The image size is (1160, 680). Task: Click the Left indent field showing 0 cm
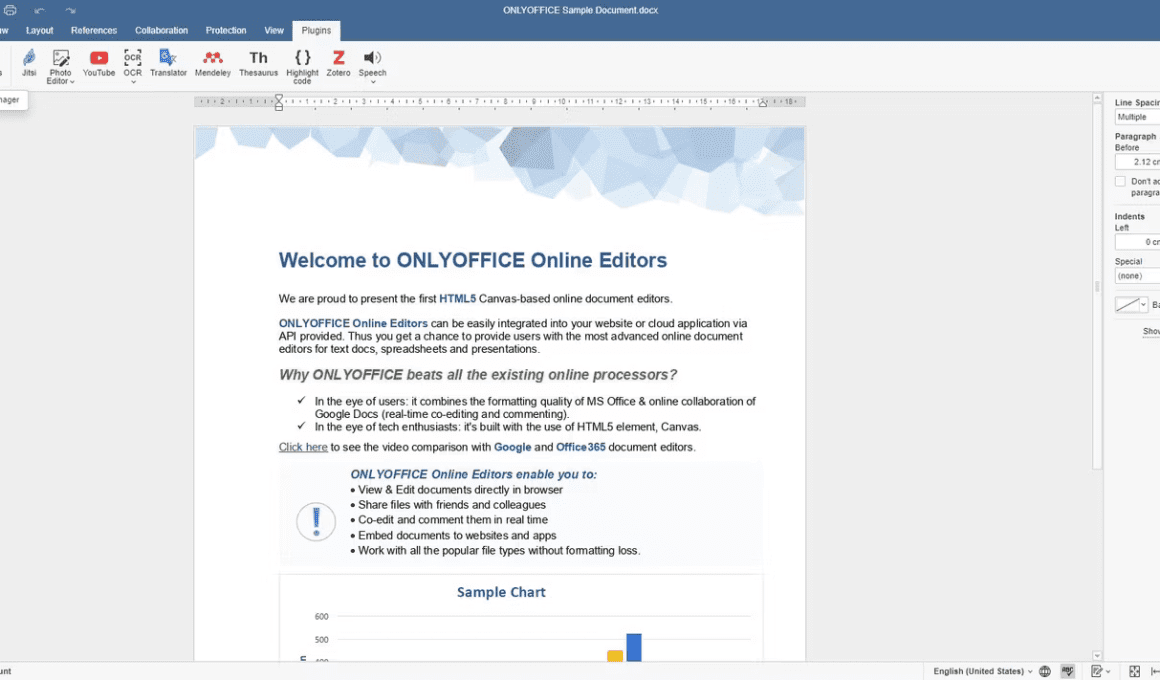(x=1137, y=242)
